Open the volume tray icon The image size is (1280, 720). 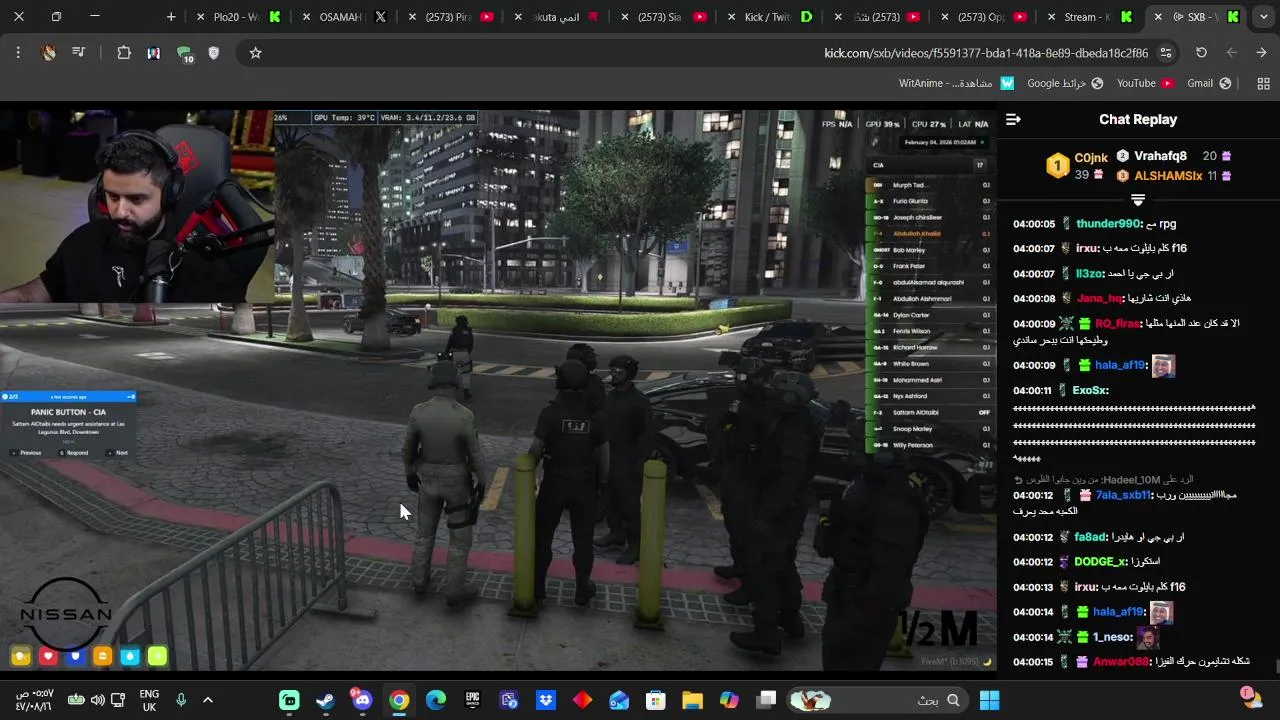pyautogui.click(x=97, y=700)
